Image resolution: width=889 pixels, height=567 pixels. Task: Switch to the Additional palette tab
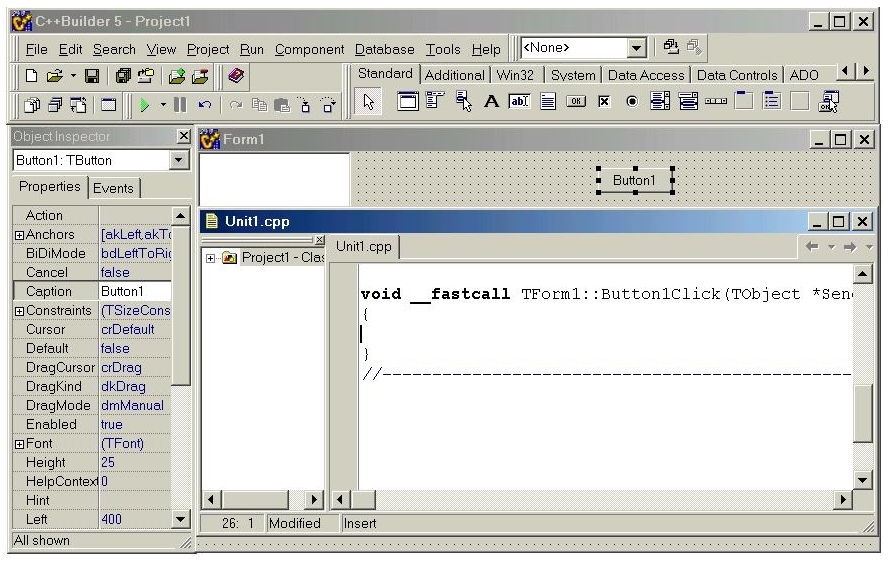tap(454, 75)
